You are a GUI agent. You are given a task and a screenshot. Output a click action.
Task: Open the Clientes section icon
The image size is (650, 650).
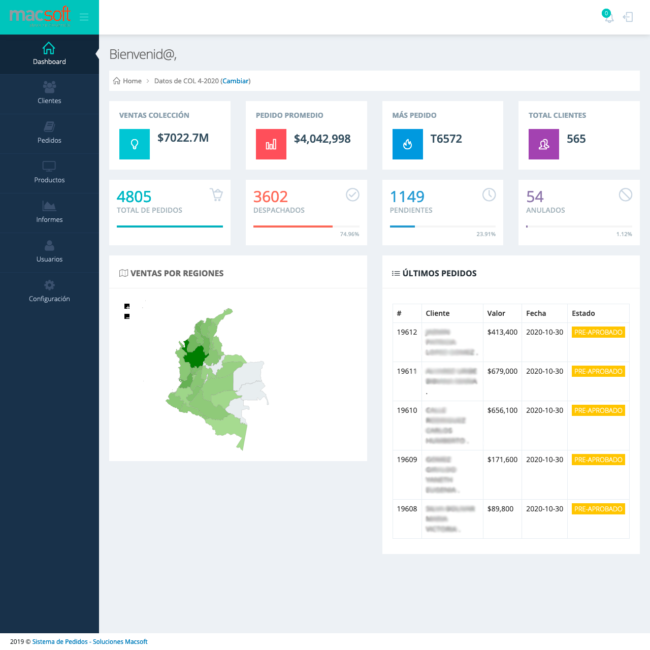click(49, 88)
